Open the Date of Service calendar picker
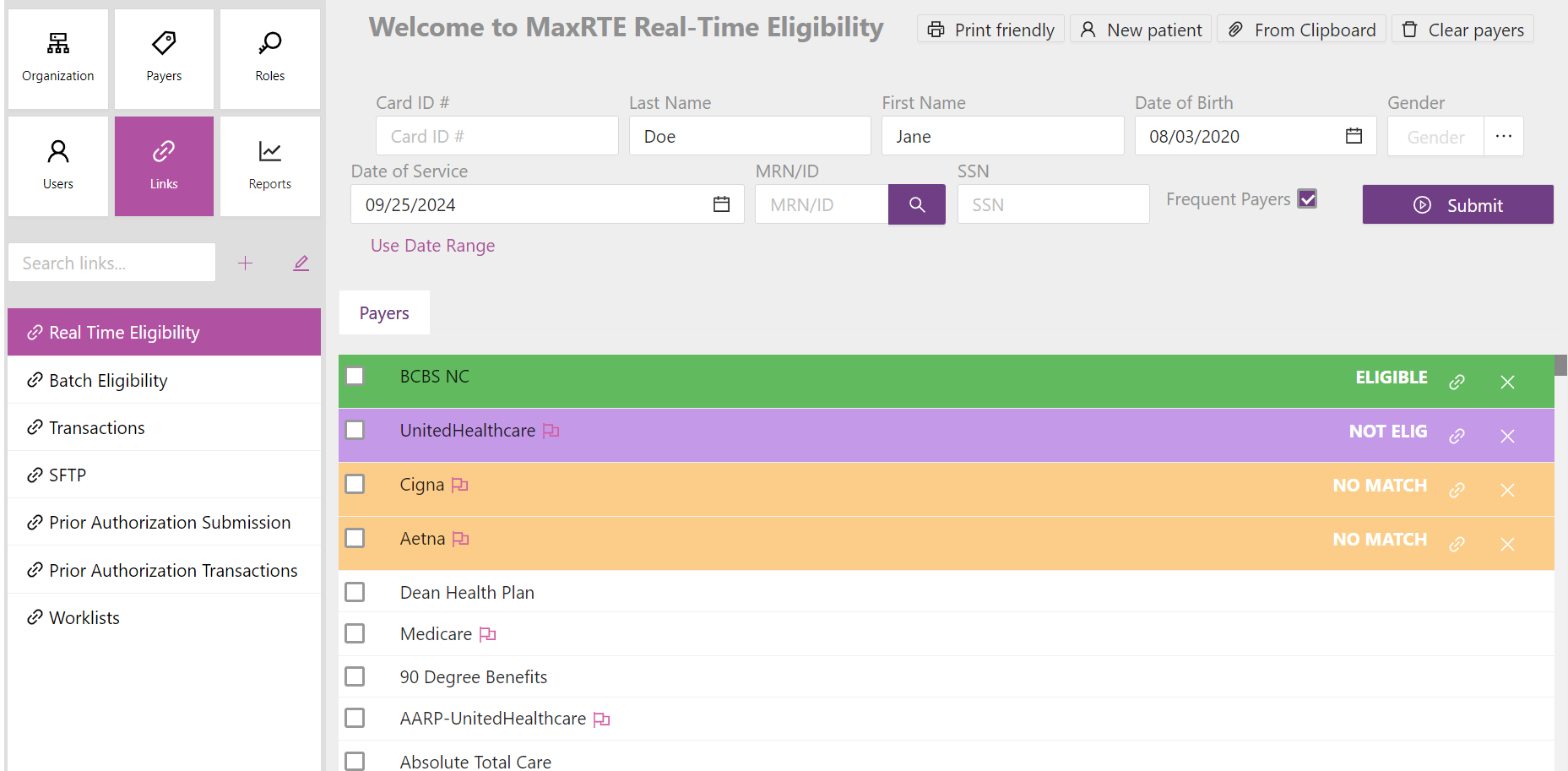The height and width of the screenshot is (771, 1568). point(720,204)
